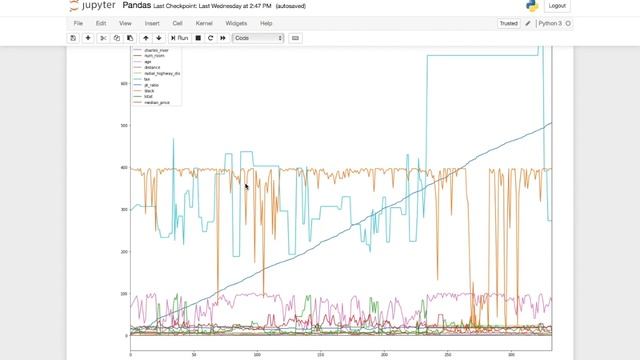This screenshot has height=360, width=640.
Task: Click the age legend entry
Action: [x=148, y=62]
